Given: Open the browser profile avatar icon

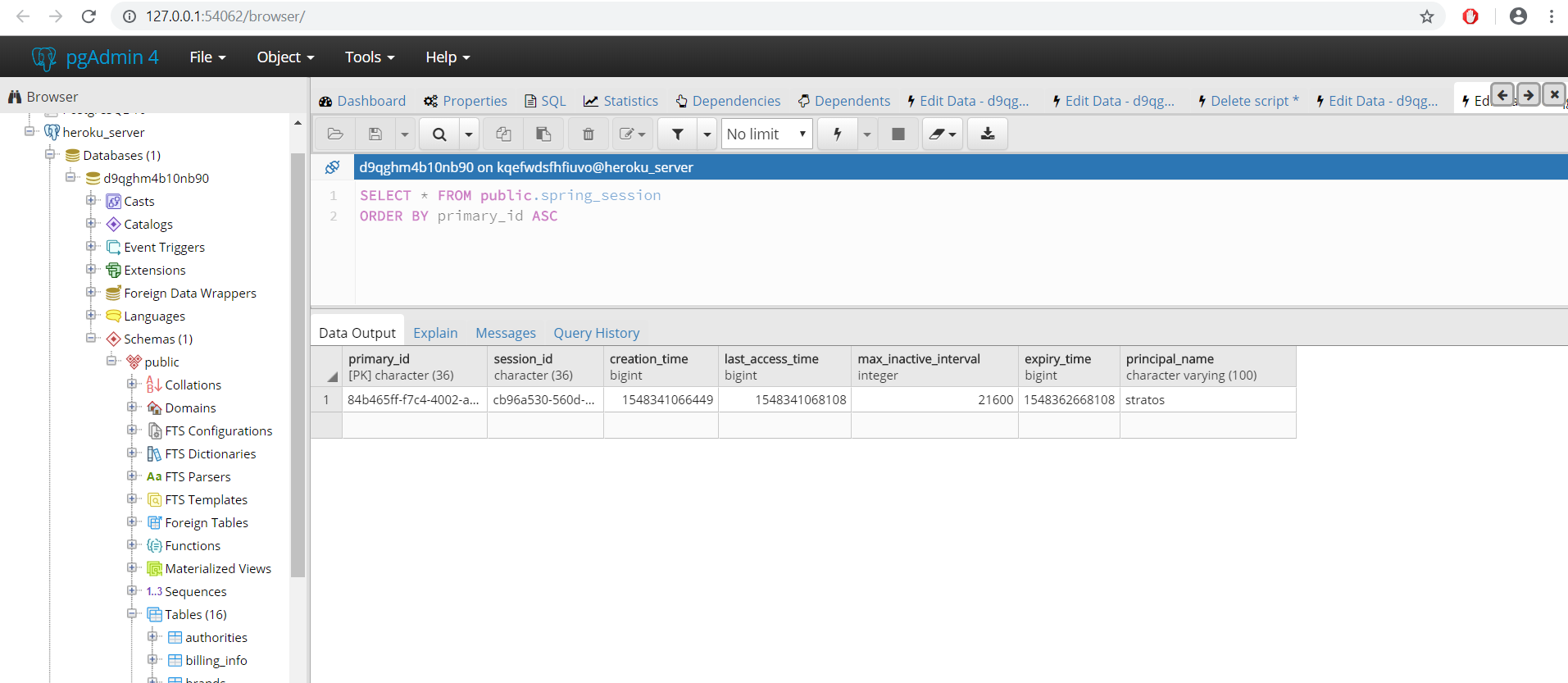Looking at the screenshot, I should pyautogui.click(x=1518, y=16).
